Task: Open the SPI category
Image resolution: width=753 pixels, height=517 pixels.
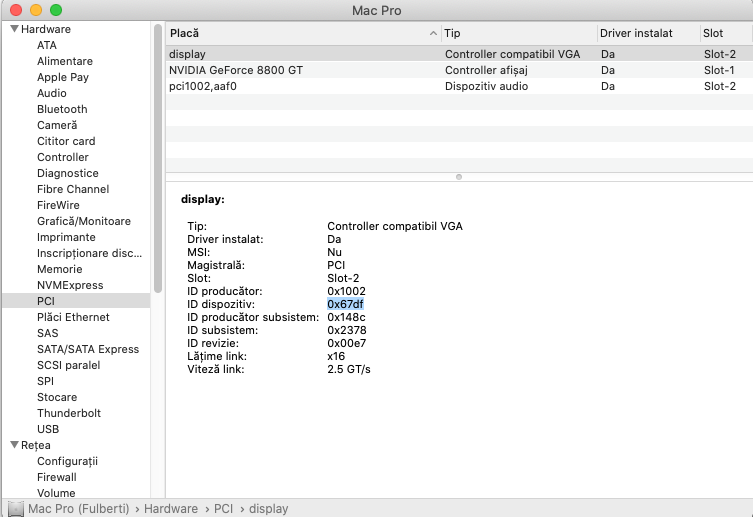Action: (46, 381)
